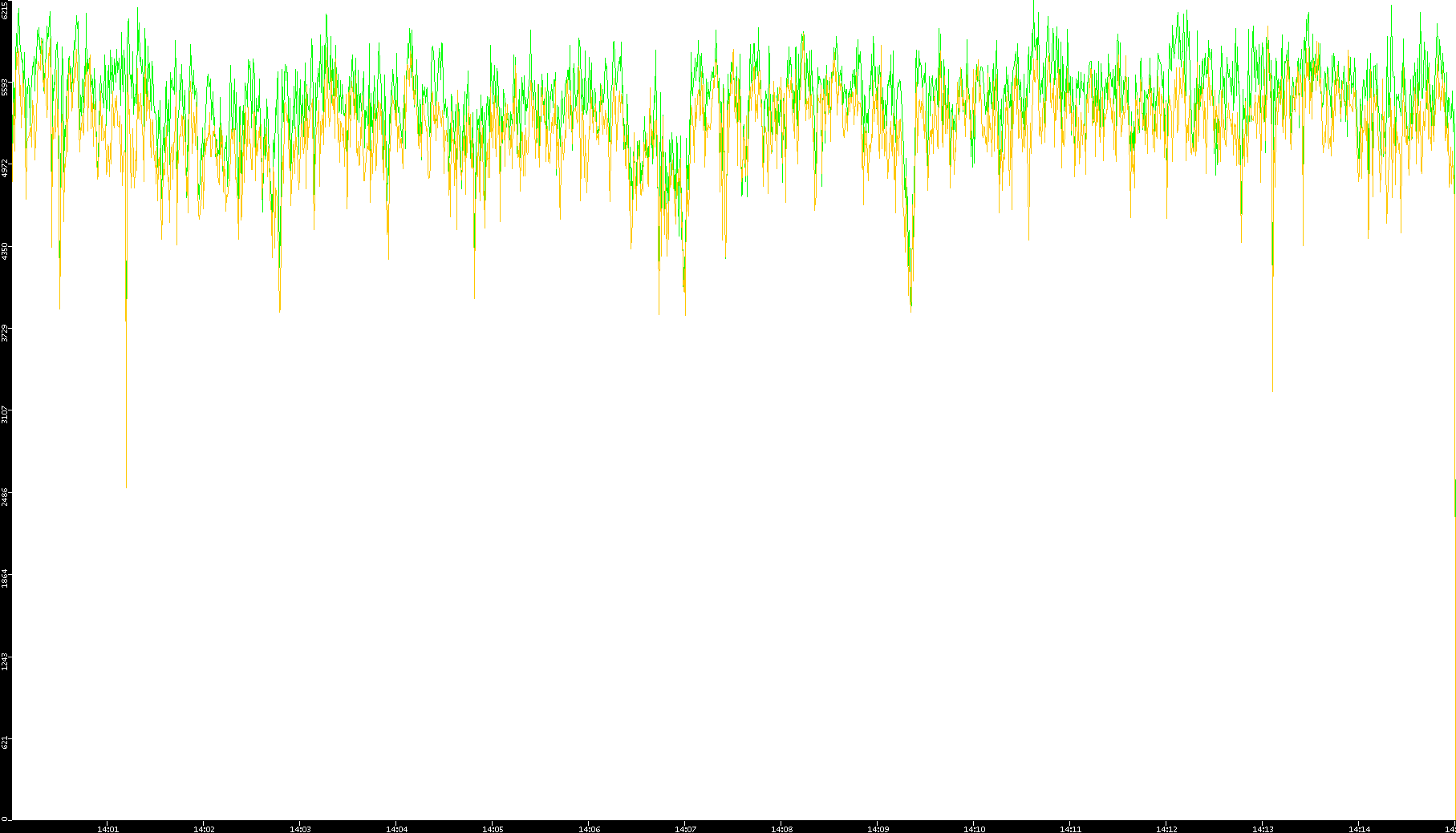Pick the 4350 y-axis value
Image resolution: width=1456 pixels, height=833 pixels.
[6, 251]
